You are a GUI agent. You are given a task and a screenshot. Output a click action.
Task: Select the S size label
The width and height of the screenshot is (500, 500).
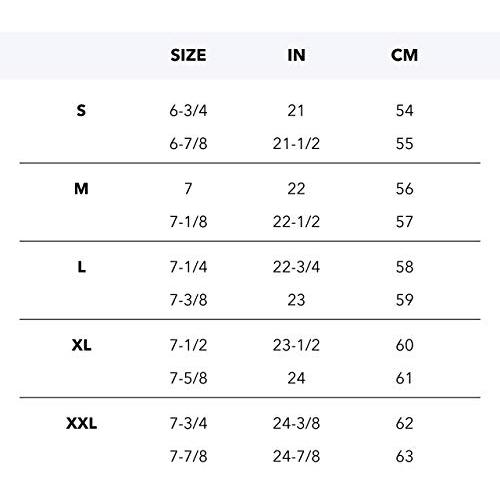pos(81,110)
